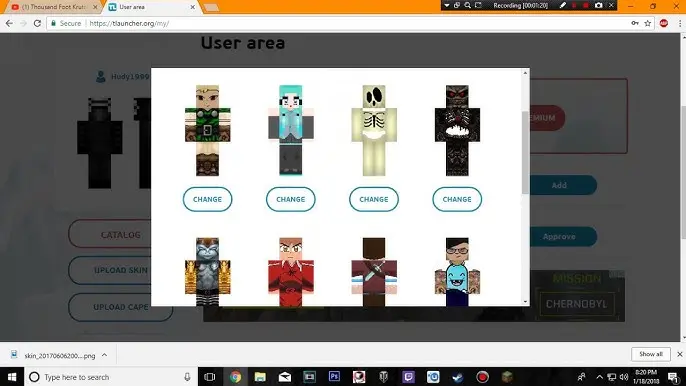
Task: Open the Chrome three-dot menu
Action: 680,23
